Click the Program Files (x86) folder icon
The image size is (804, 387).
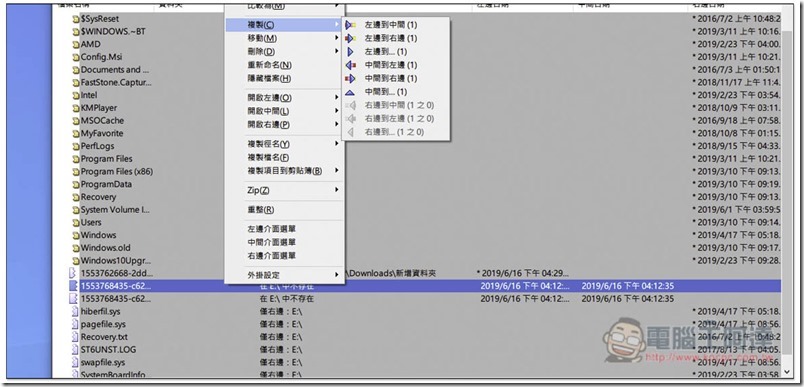click(x=76, y=172)
